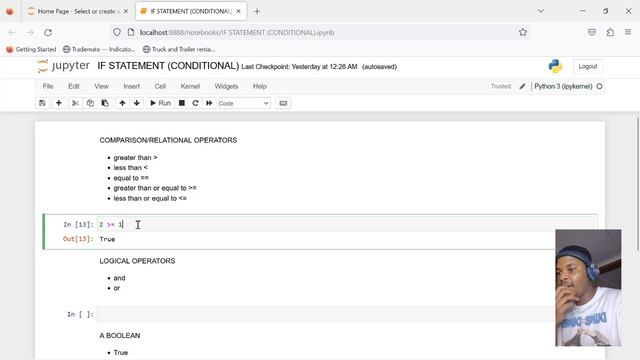Click the Jupyter logo

tap(63, 66)
